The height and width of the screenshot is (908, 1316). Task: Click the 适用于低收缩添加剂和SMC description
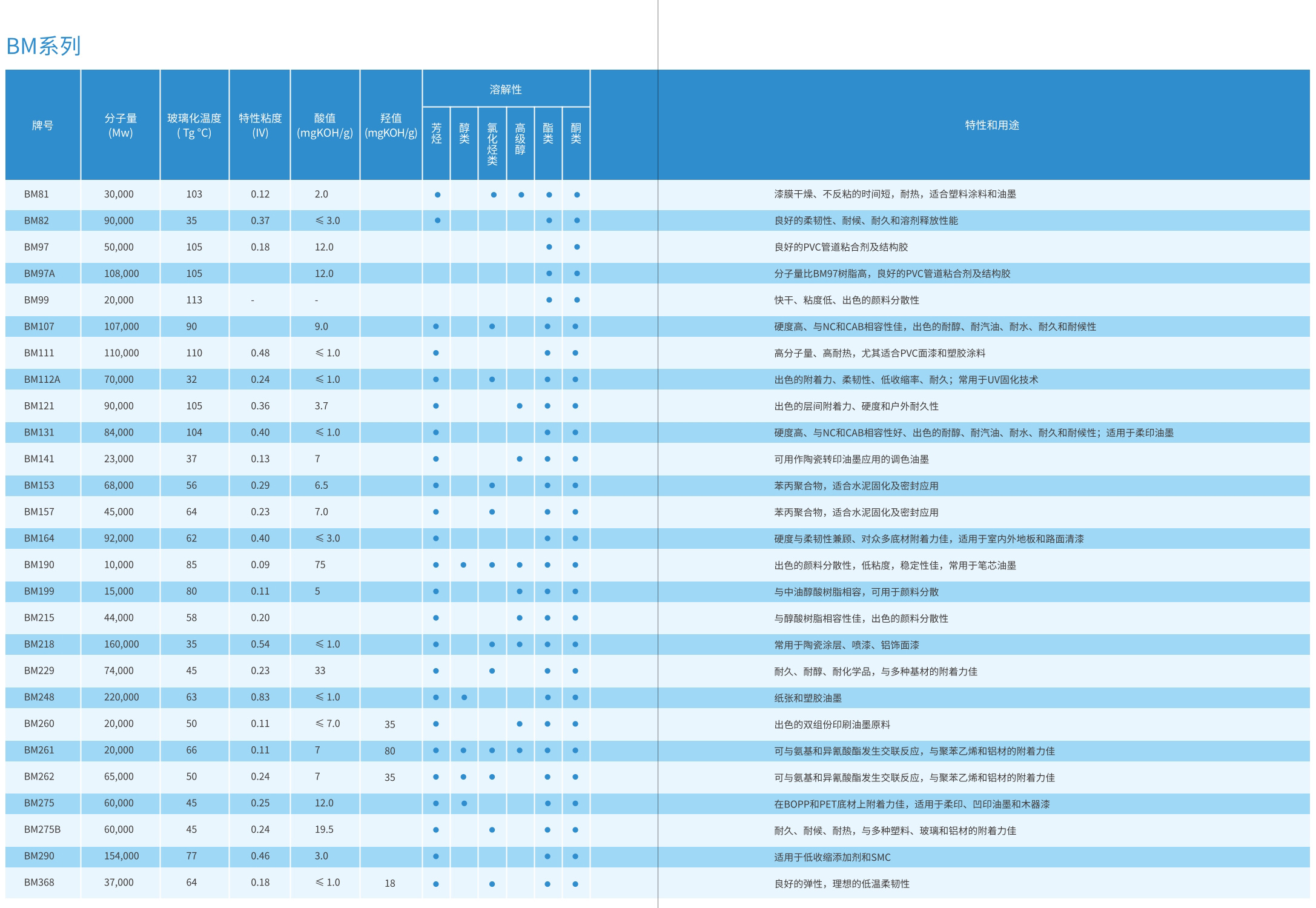point(832,857)
